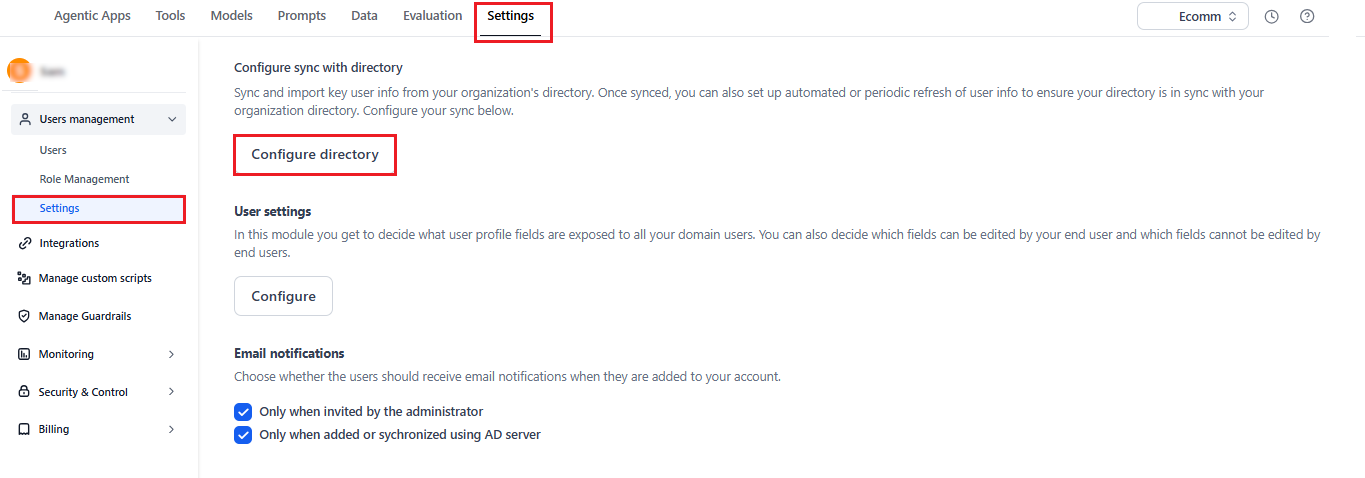
Task: Switch to the Agentic Apps tab
Action: point(92,16)
